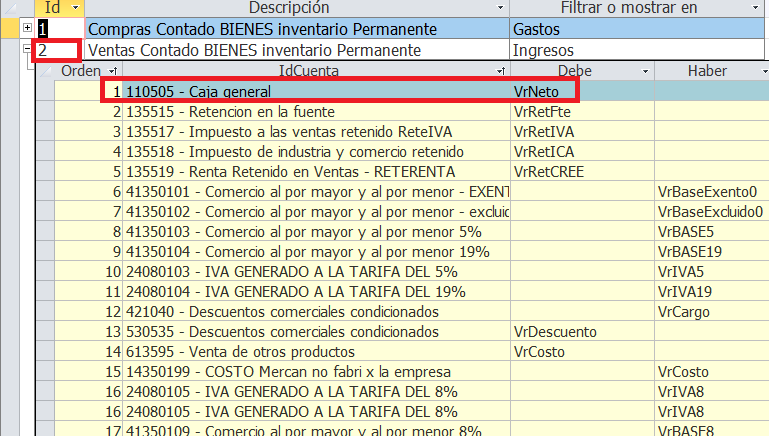Click the Filtrar o mostrar en header
This screenshot has height=436, width=769.
pos(637,7)
